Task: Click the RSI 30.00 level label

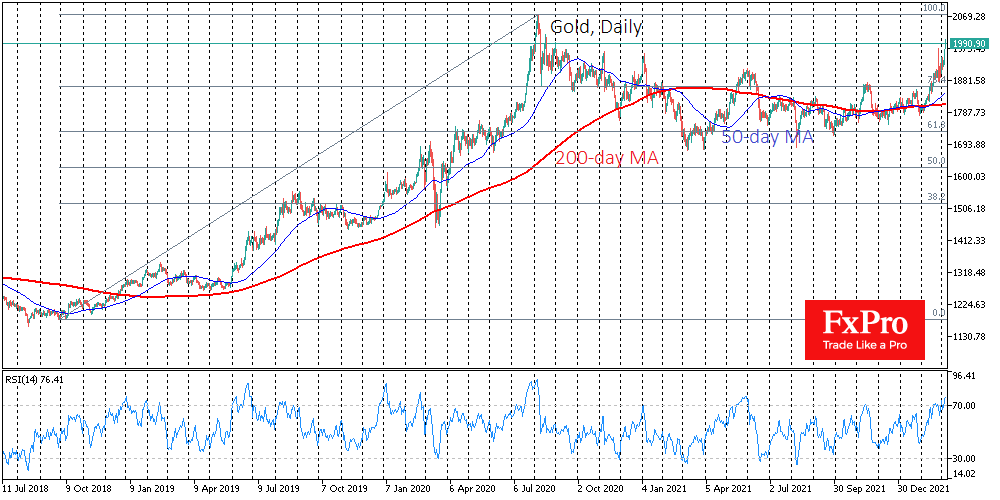Action: tap(965, 458)
